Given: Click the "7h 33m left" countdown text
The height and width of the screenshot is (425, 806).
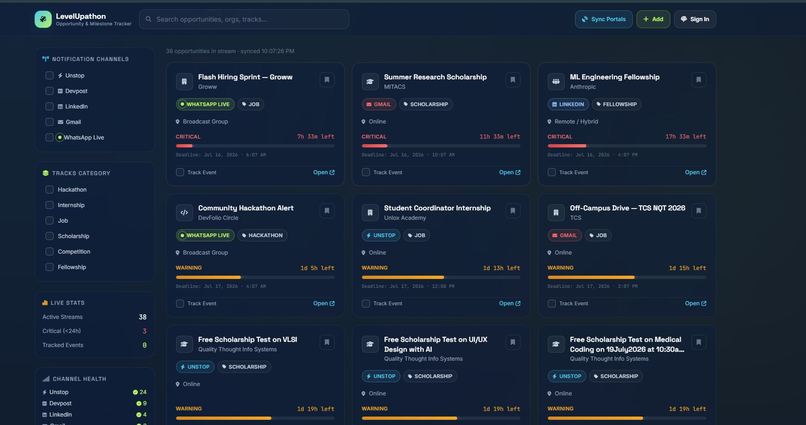Looking at the screenshot, I should [x=316, y=137].
